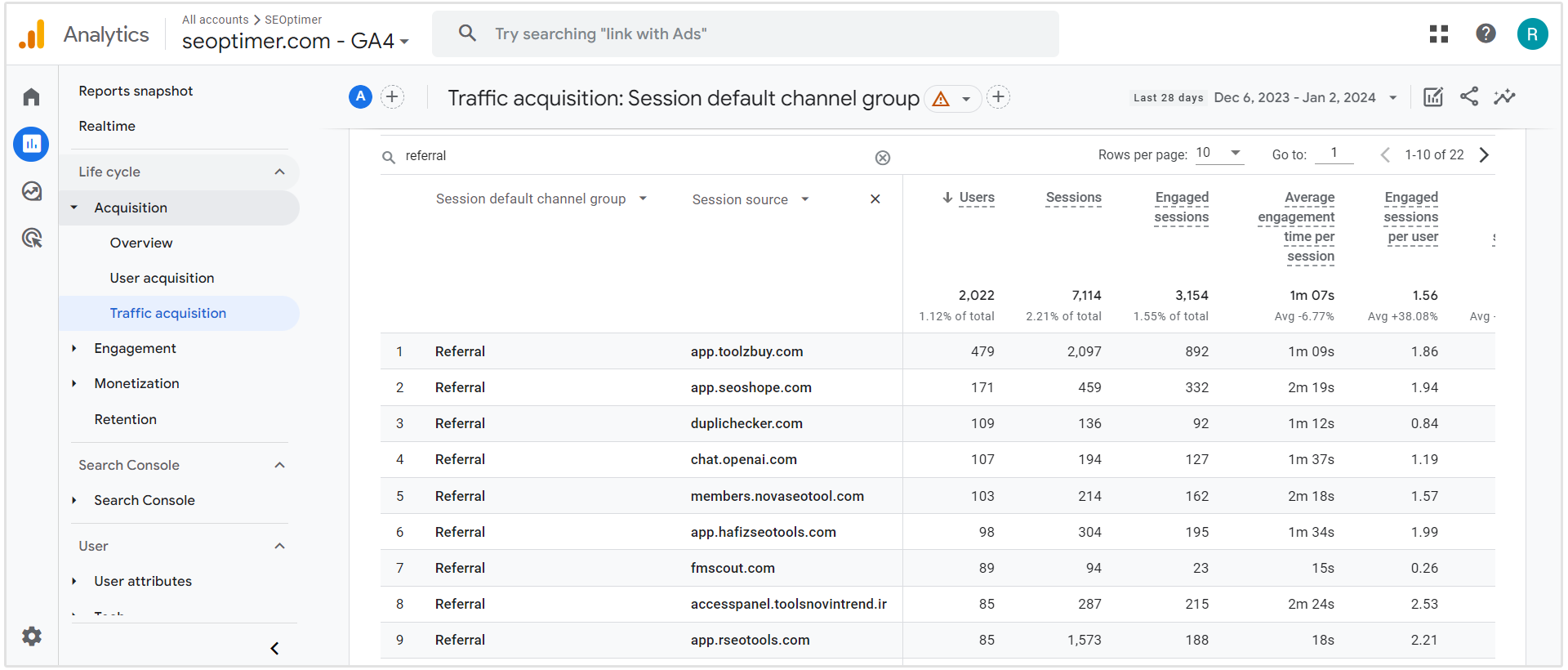Click the Analytics search box
This screenshot has width=1568, height=670.
pos(745,34)
